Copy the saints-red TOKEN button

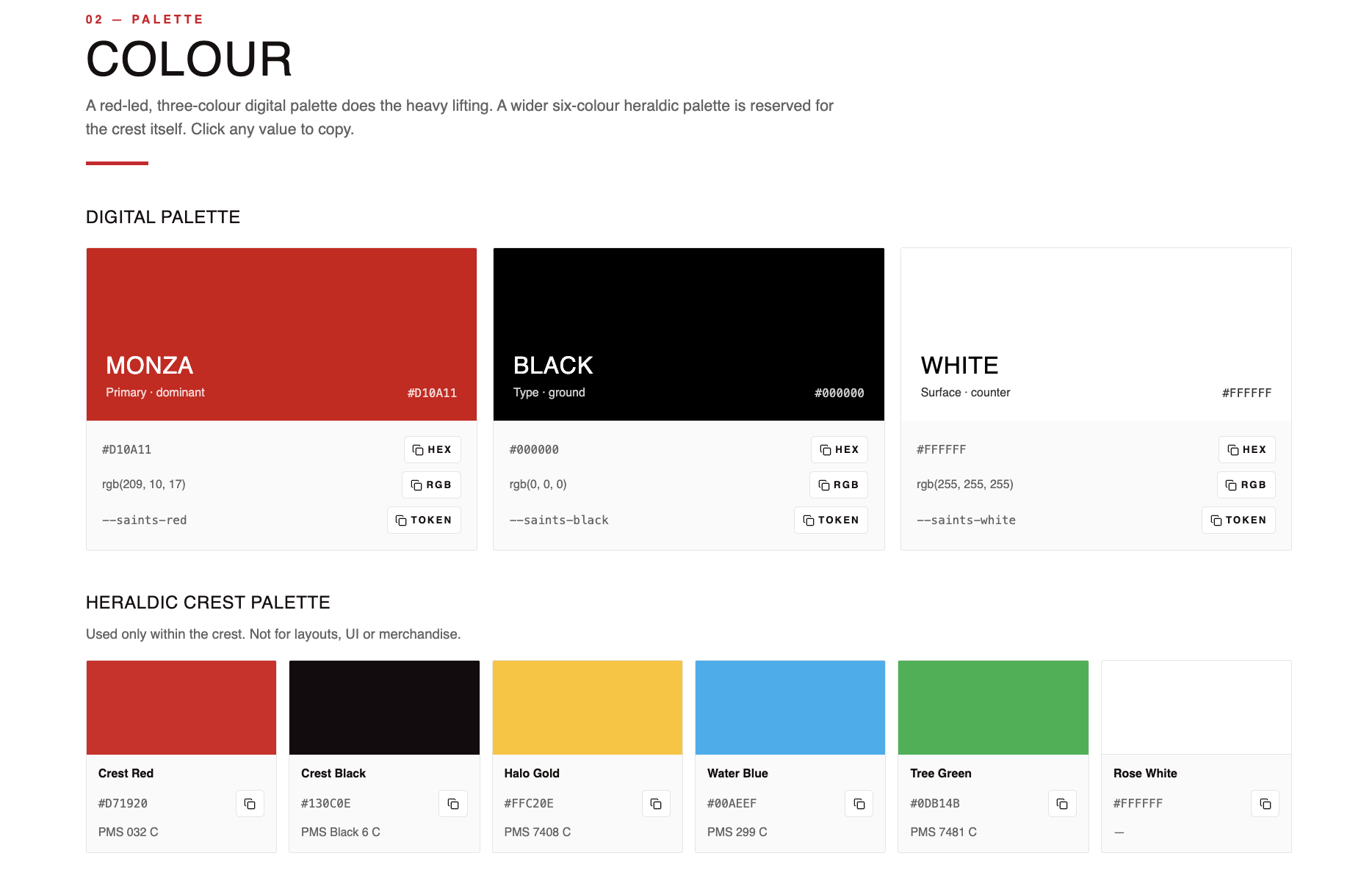coord(424,520)
